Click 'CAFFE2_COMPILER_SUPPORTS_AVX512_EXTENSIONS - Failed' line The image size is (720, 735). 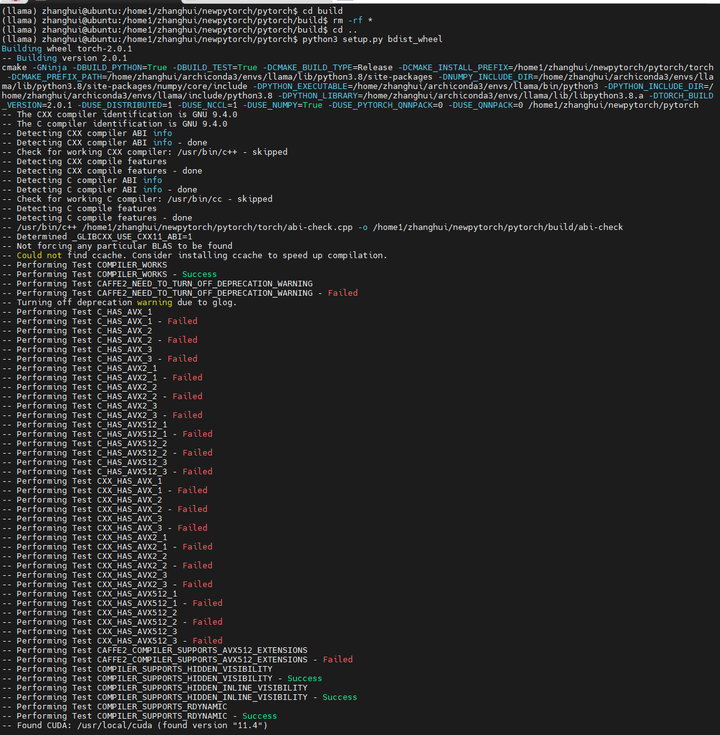(177, 660)
